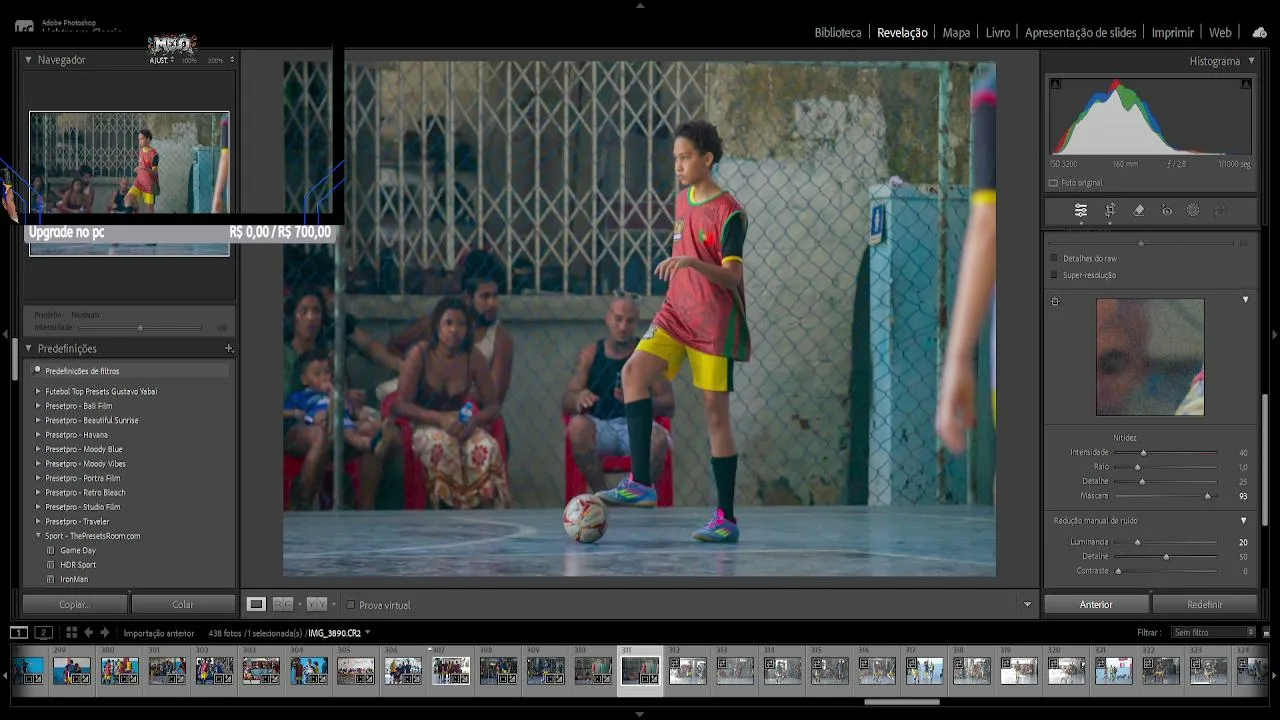1280x720 pixels.
Task: Go forward with the right arrow
Action: click(x=104, y=632)
